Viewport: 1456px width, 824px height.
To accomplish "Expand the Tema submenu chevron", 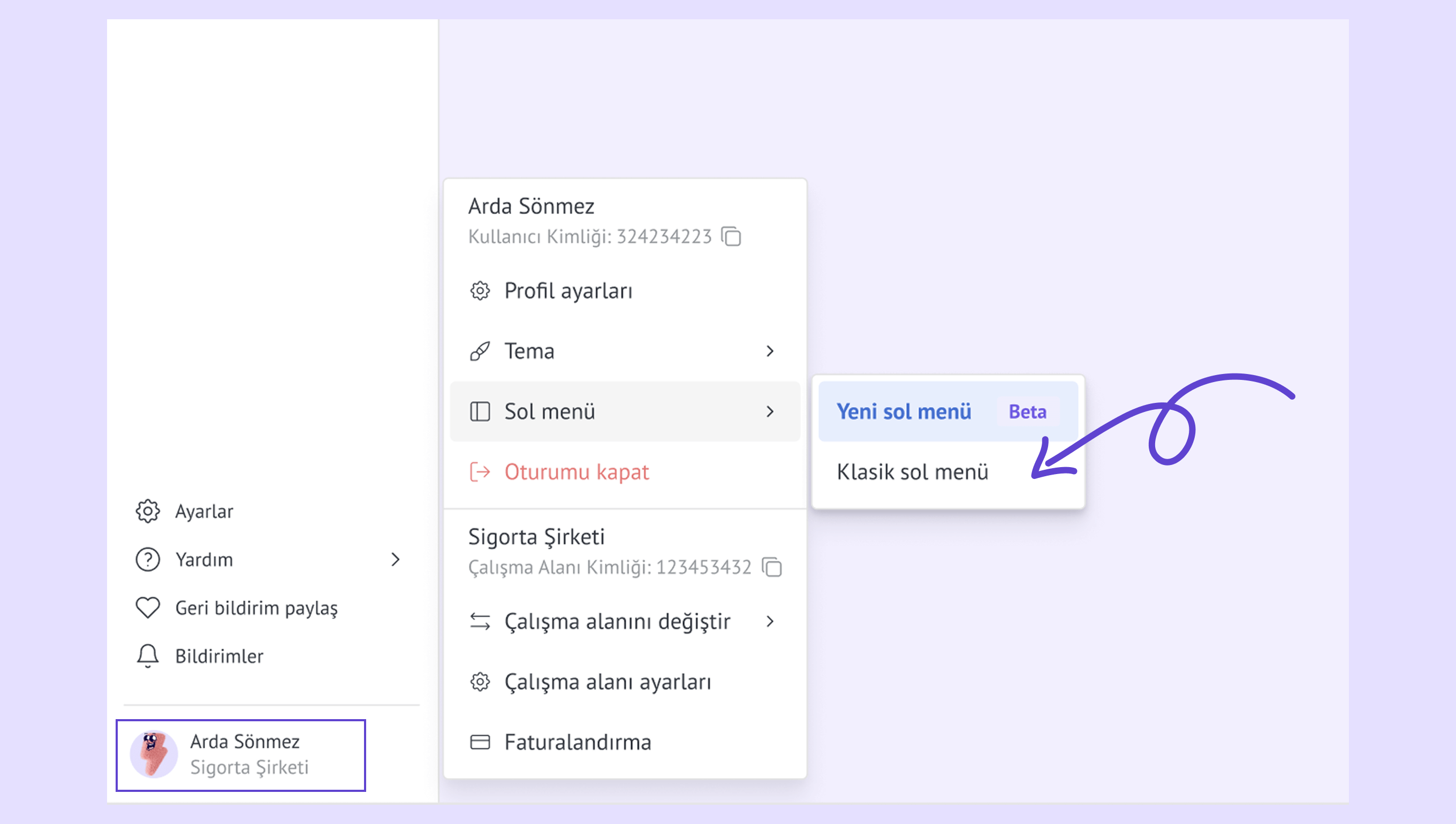I will (769, 352).
